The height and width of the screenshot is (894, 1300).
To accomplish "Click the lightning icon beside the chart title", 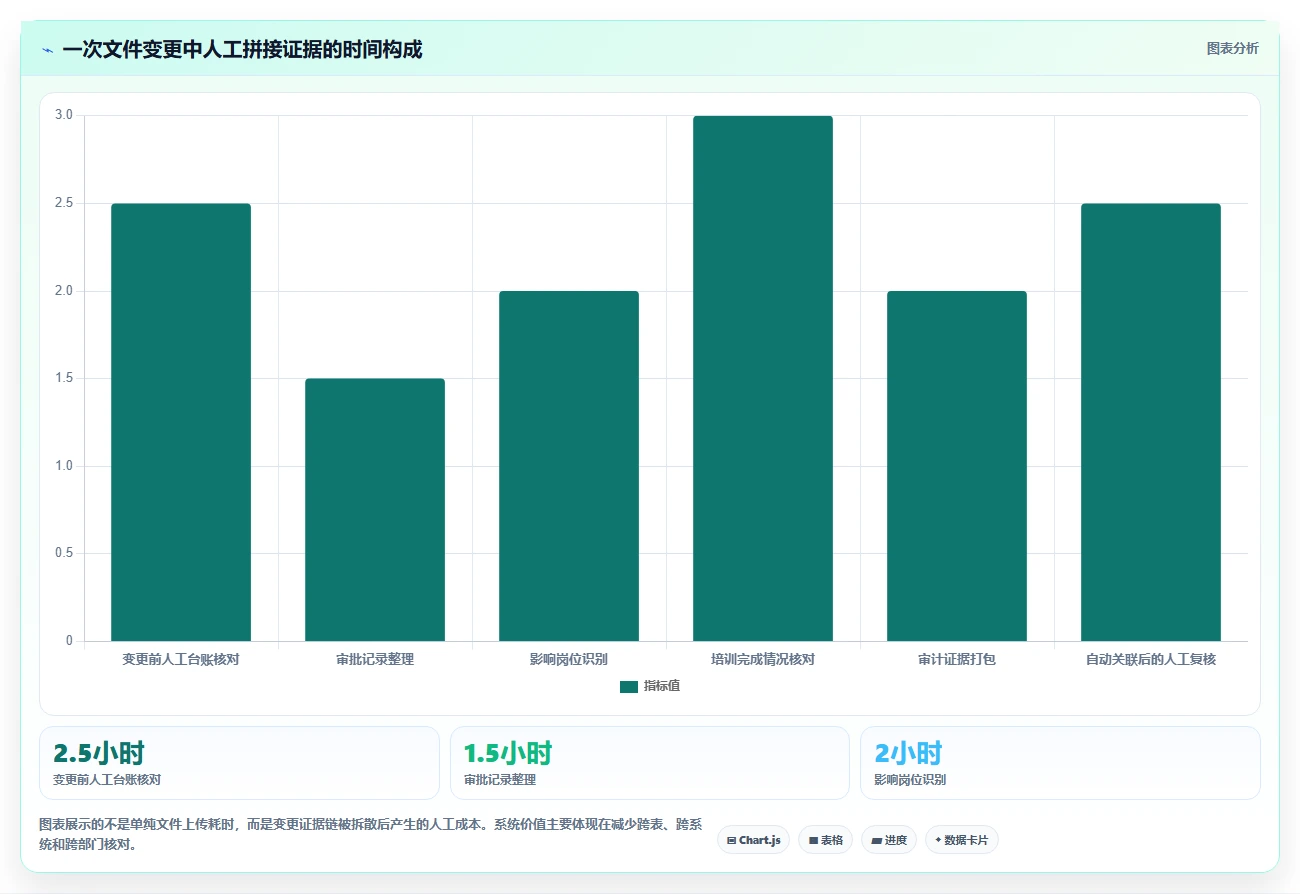I will [x=47, y=50].
